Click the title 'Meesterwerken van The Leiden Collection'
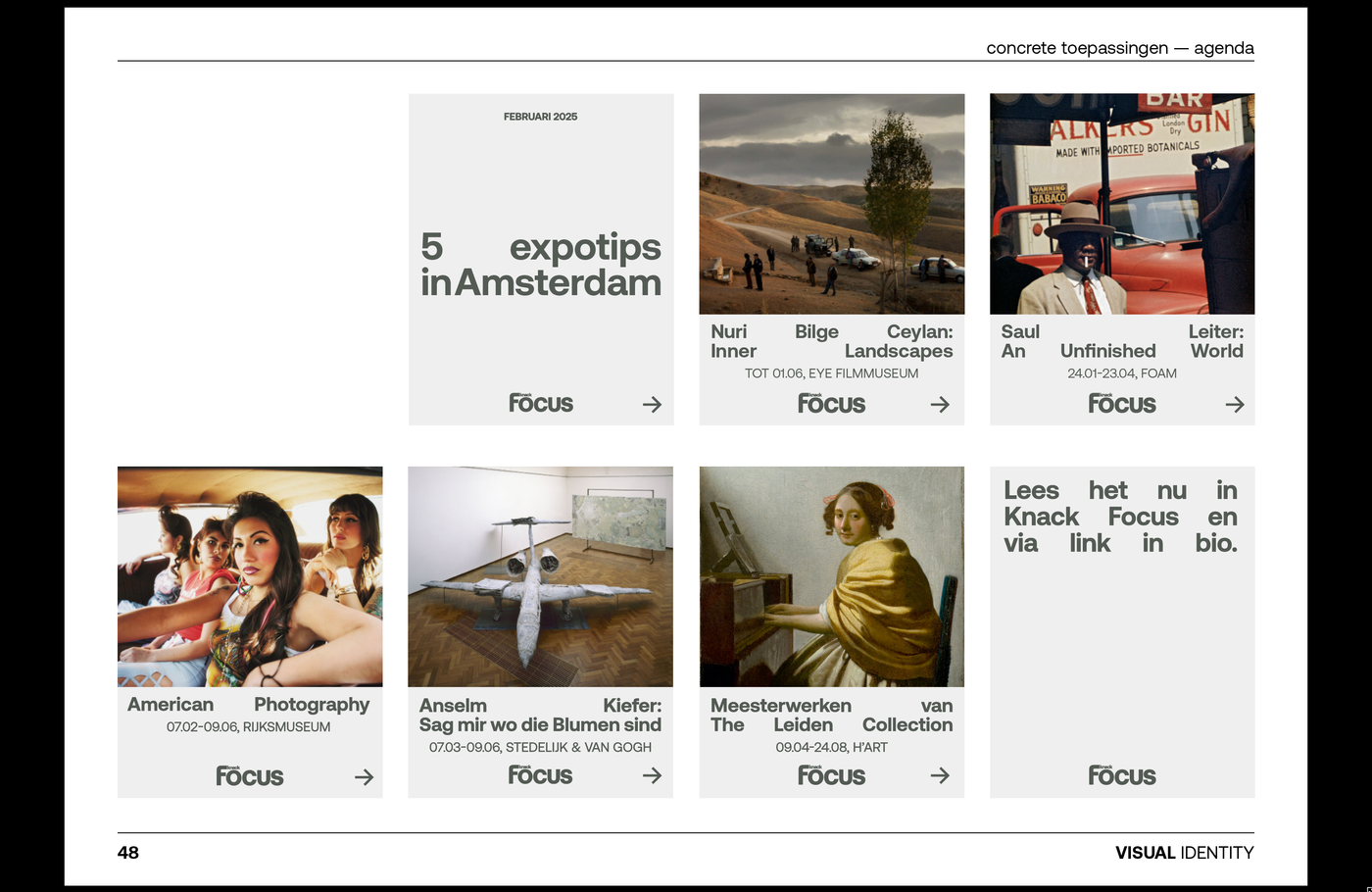The height and width of the screenshot is (892, 1372). coord(831,715)
